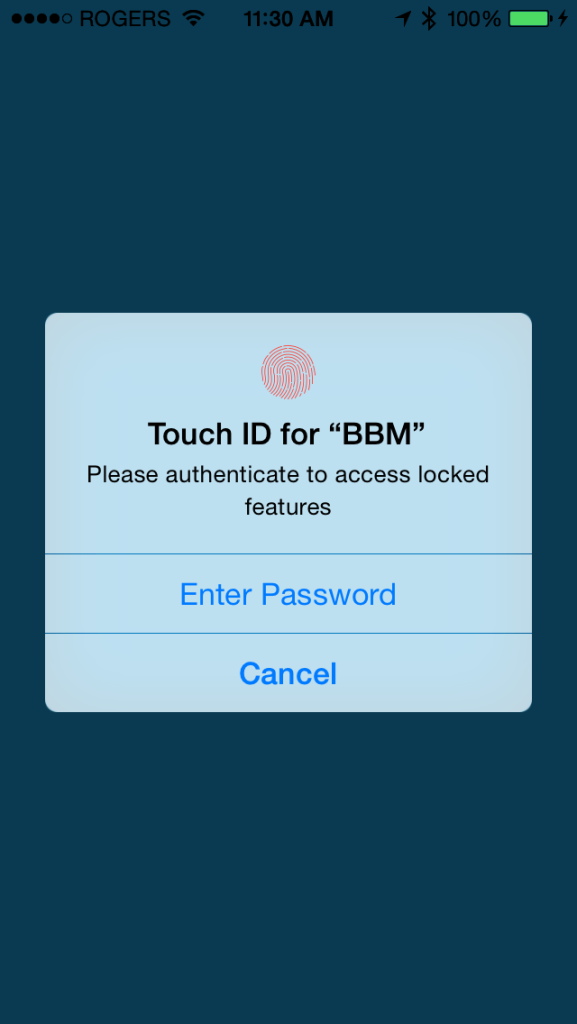Click the first filled signal strength dot
Viewport: 577px width, 1024px height.
tap(17, 18)
